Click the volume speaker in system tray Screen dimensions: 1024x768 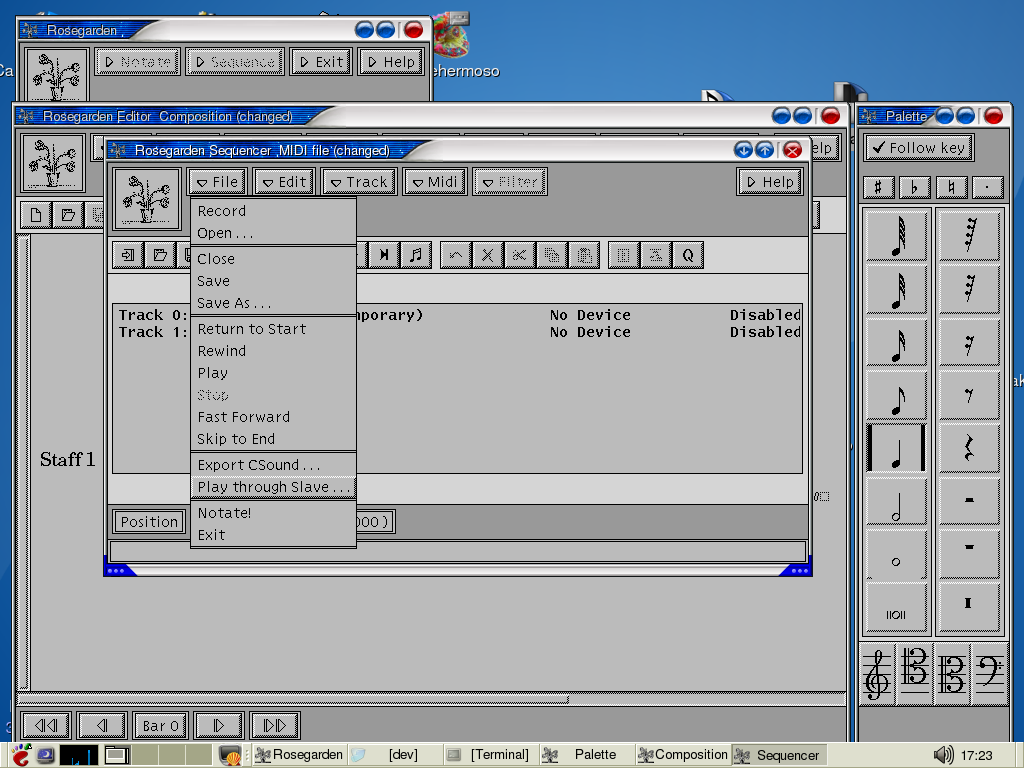(x=942, y=755)
